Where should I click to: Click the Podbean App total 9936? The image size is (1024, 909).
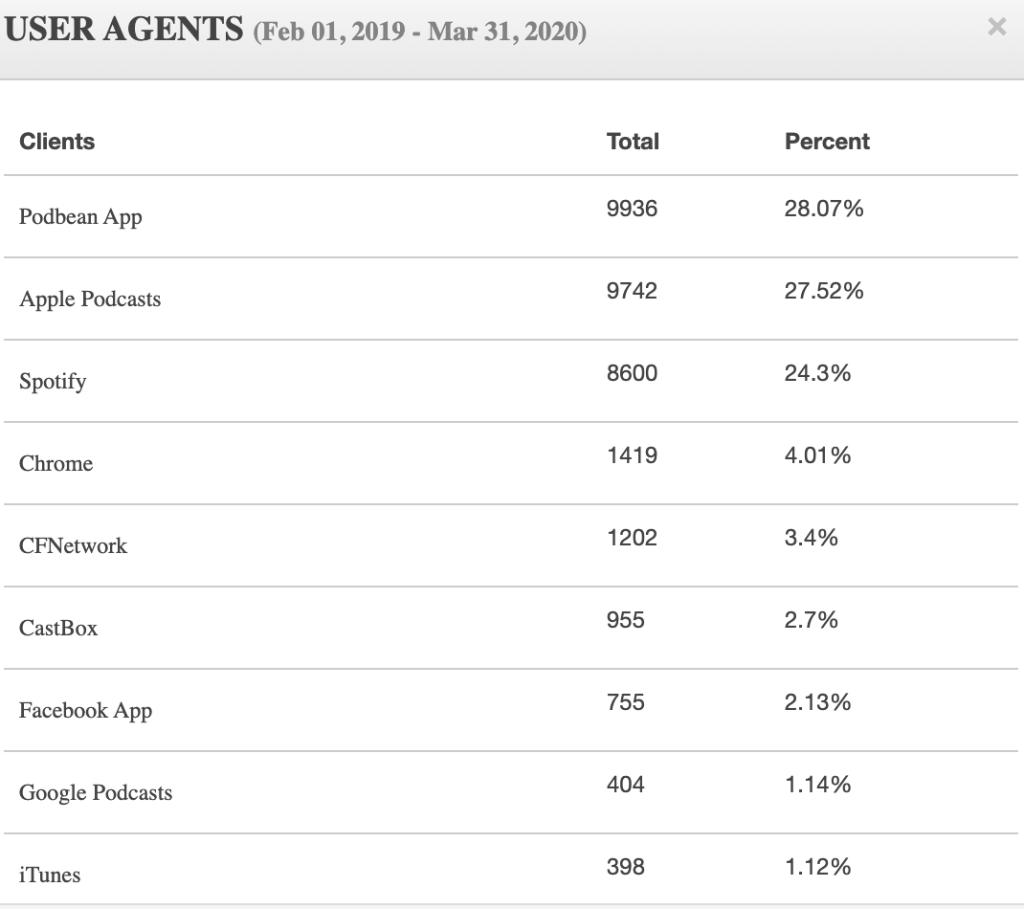coord(632,209)
